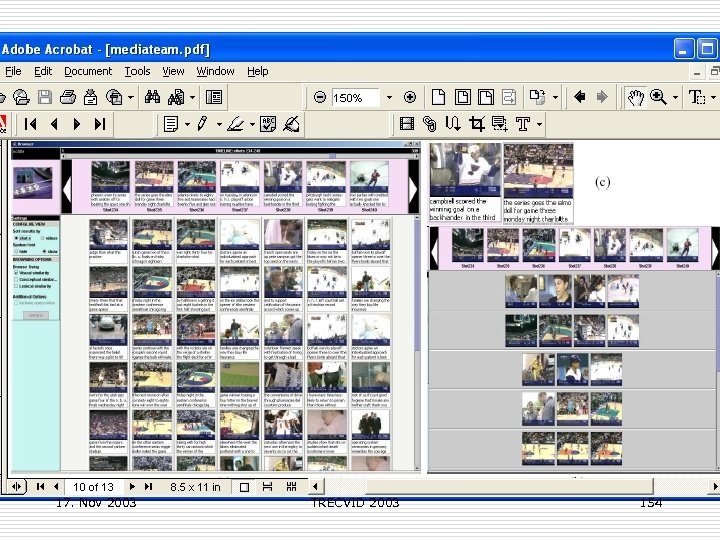Select the Crop tool
The height and width of the screenshot is (540, 720).
click(x=477, y=124)
